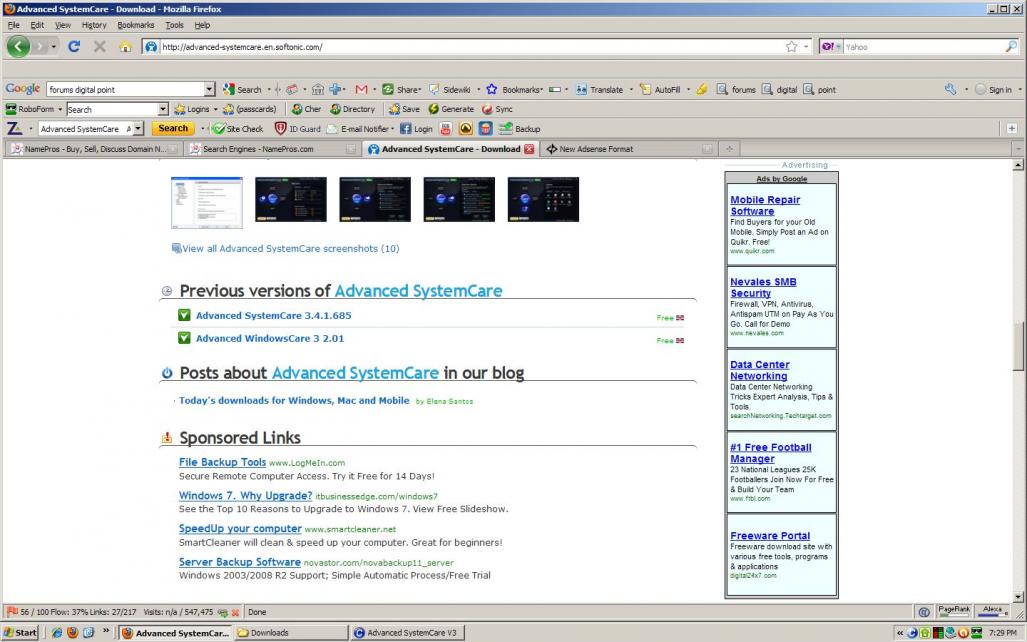Expand the Advanced SystemCare search dropdown arrow

(138, 128)
